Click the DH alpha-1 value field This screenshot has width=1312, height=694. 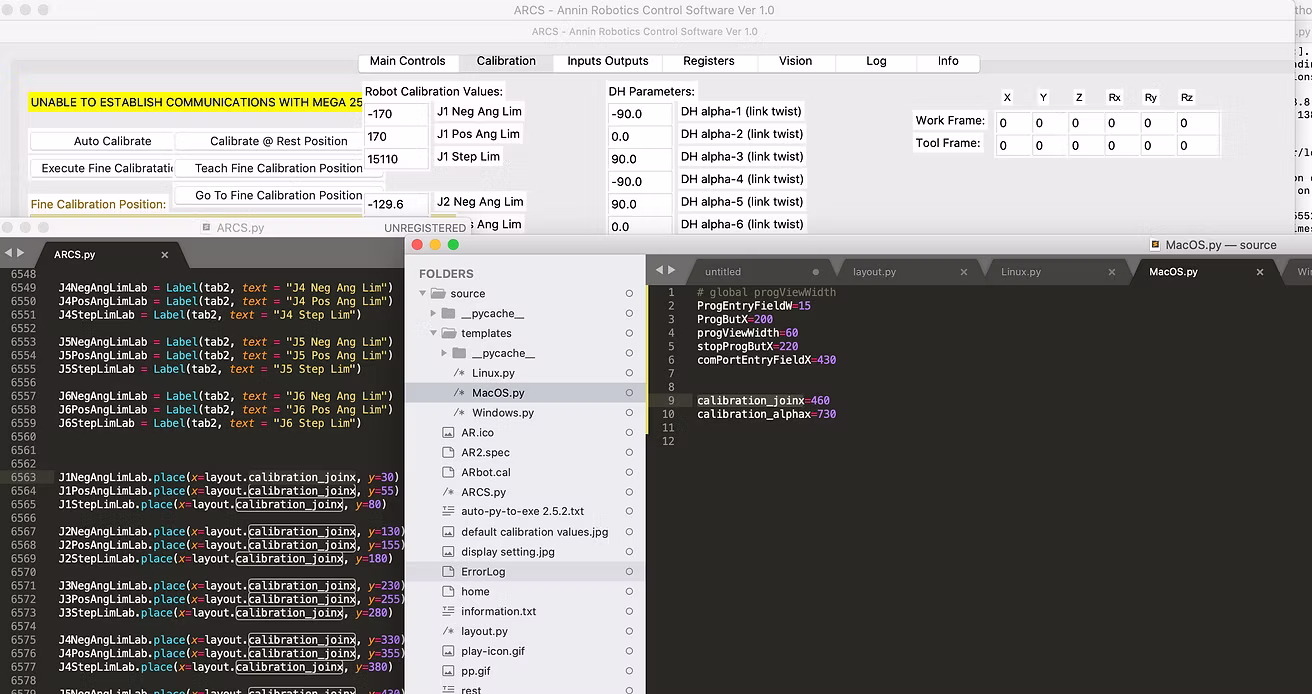click(640, 114)
